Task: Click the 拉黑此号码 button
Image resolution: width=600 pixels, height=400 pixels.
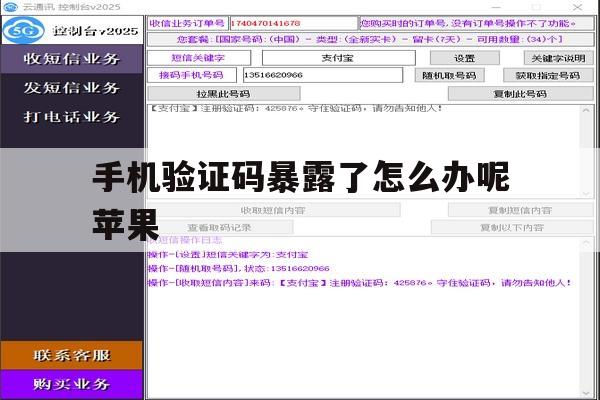Action: (223, 94)
